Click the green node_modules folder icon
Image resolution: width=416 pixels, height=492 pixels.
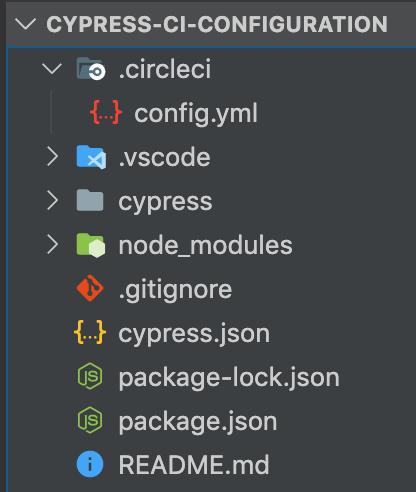click(91, 245)
